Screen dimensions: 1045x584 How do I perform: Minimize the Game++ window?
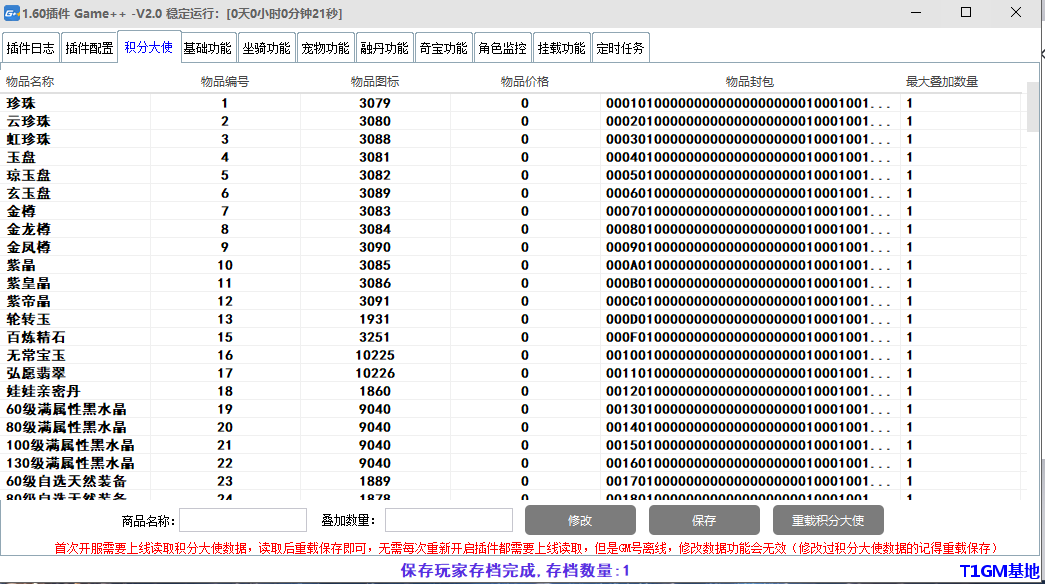click(x=916, y=13)
